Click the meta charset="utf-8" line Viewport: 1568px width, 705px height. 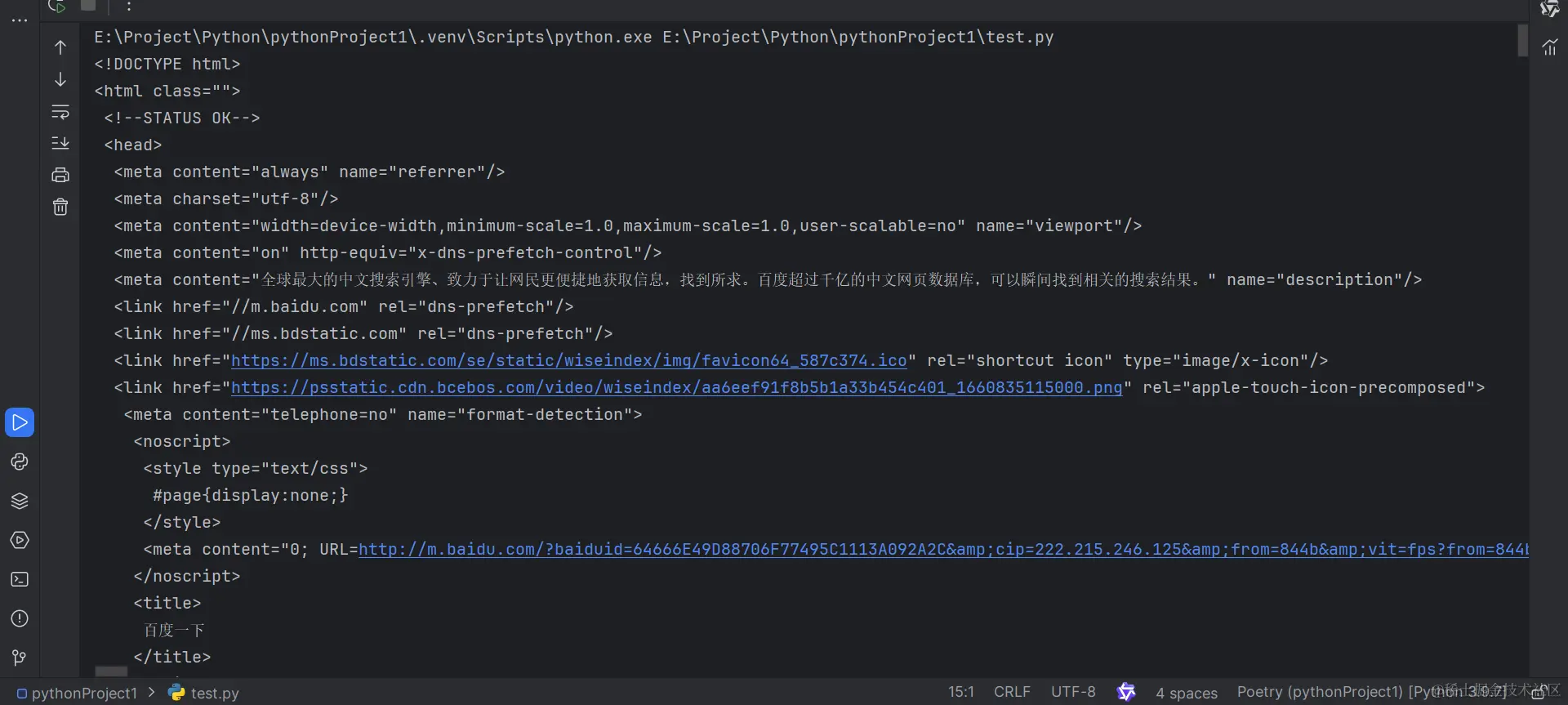pos(226,199)
